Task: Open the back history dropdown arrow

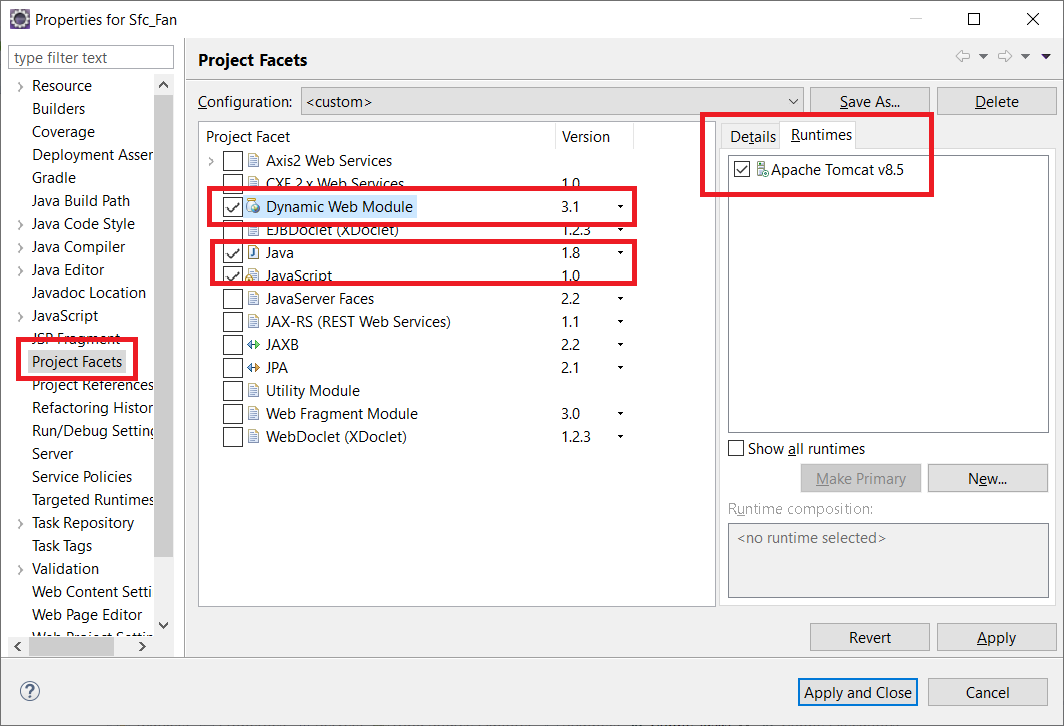Action: coord(983,56)
